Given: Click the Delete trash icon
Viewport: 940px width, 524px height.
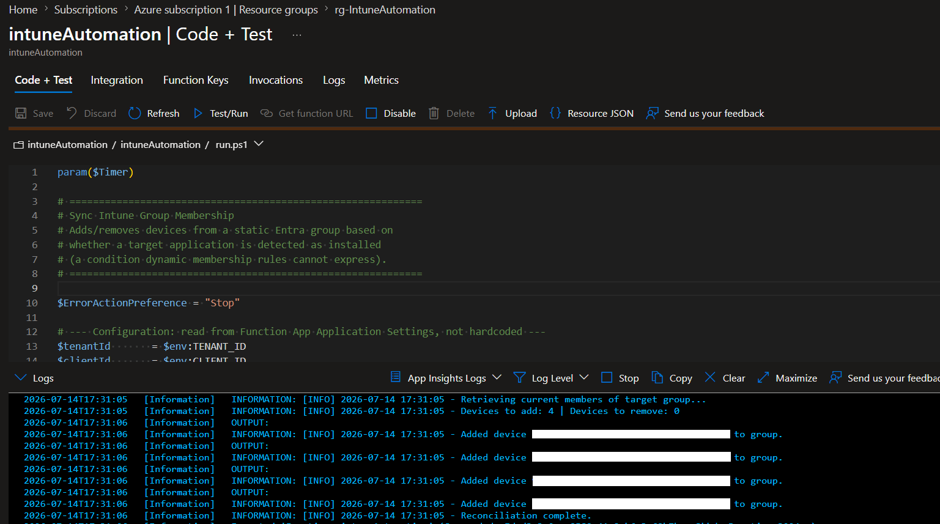Looking at the screenshot, I should tap(434, 113).
